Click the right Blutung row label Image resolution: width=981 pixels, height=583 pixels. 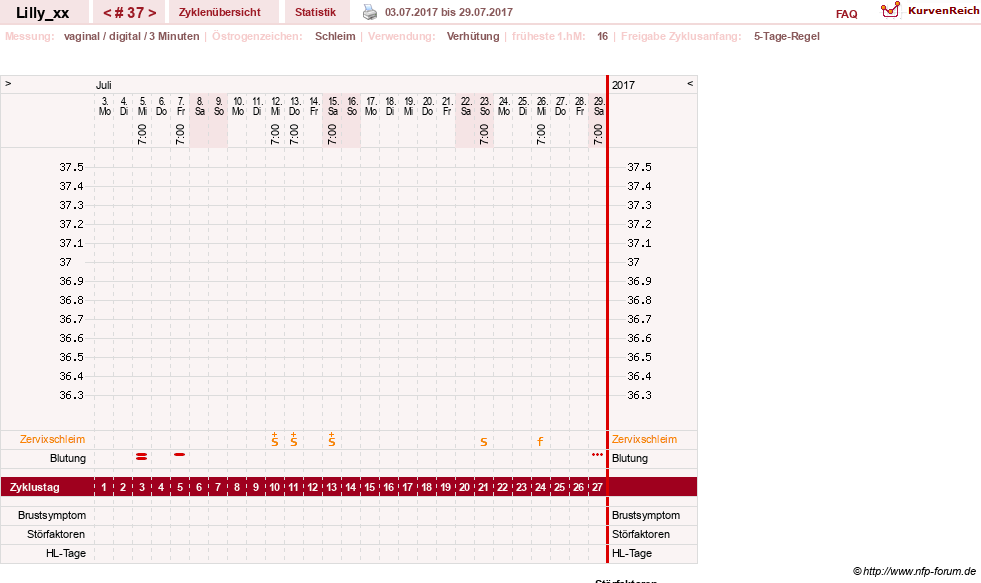click(630, 458)
